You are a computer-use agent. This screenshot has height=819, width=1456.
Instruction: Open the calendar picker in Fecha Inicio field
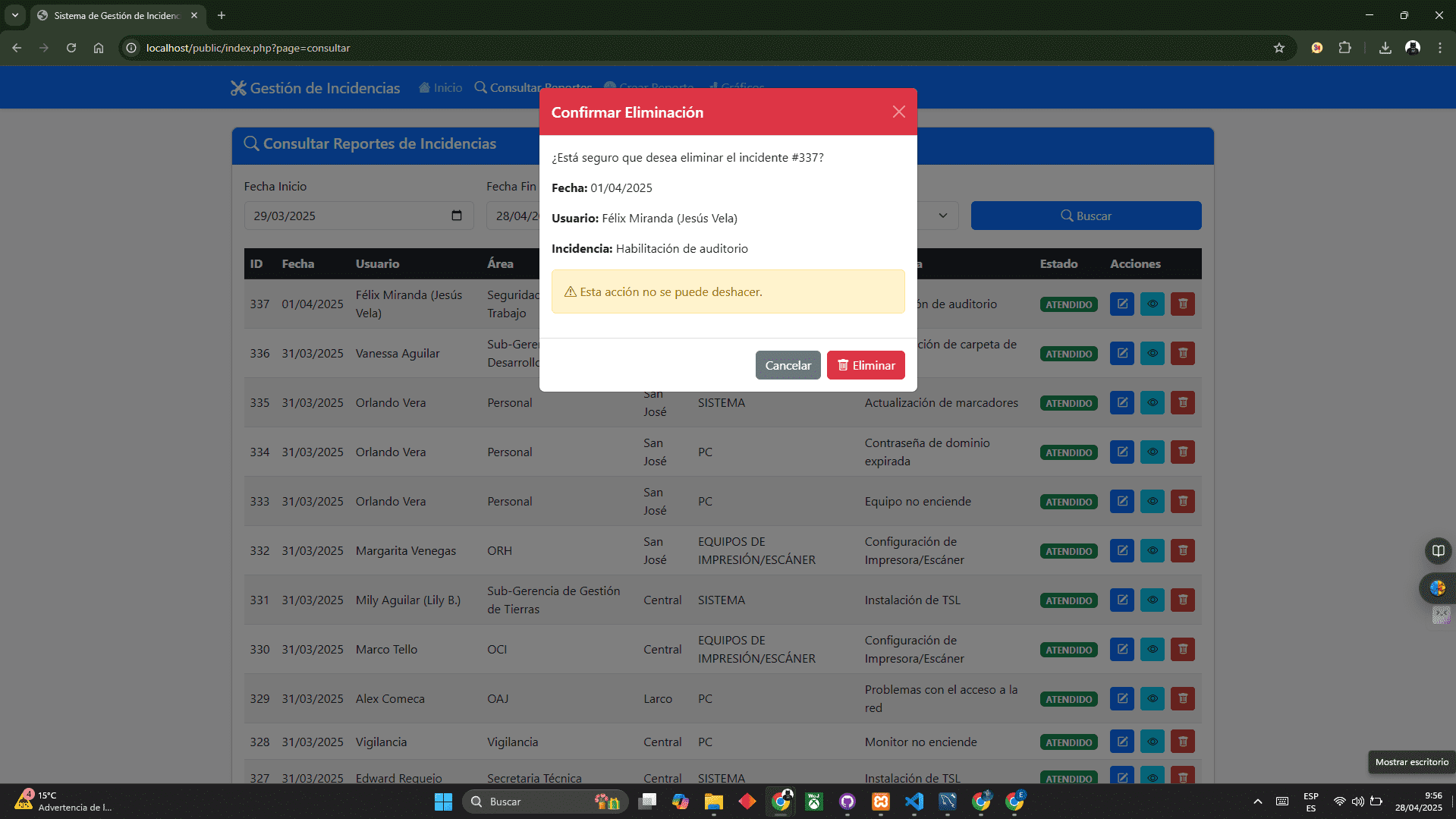(x=456, y=216)
